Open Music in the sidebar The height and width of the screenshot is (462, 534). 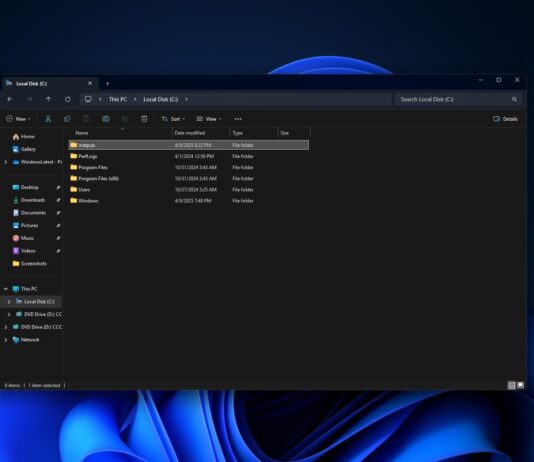coord(23,238)
